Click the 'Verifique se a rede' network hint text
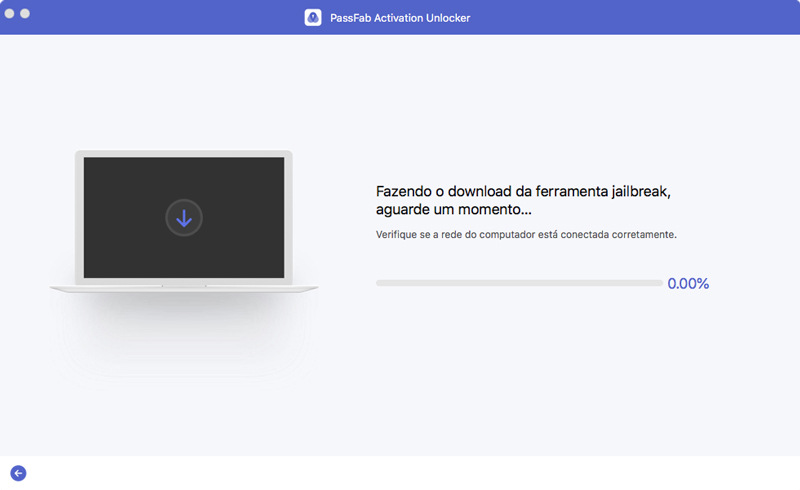 click(526, 235)
